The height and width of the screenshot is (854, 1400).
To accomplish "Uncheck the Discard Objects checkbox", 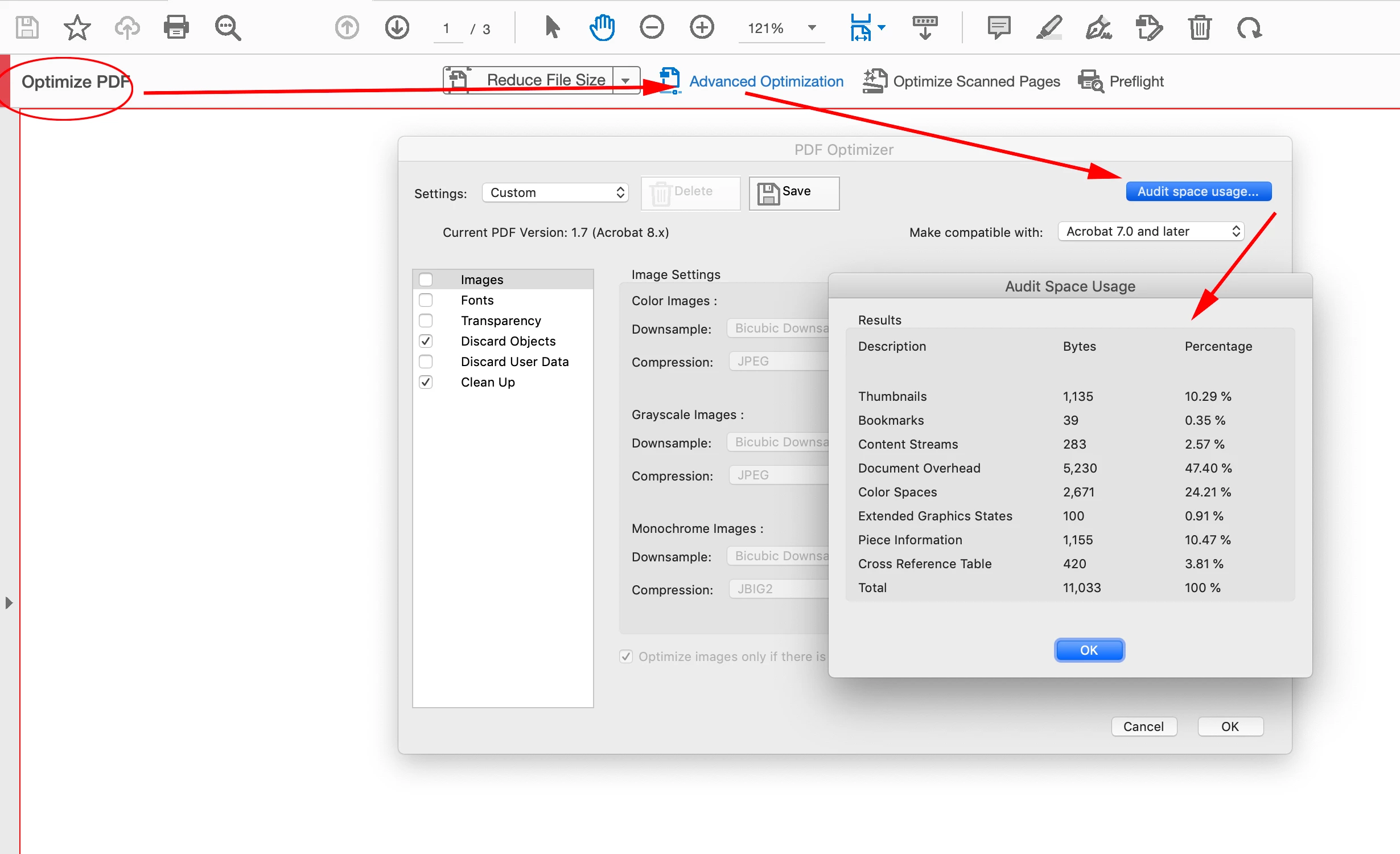I will (426, 341).
